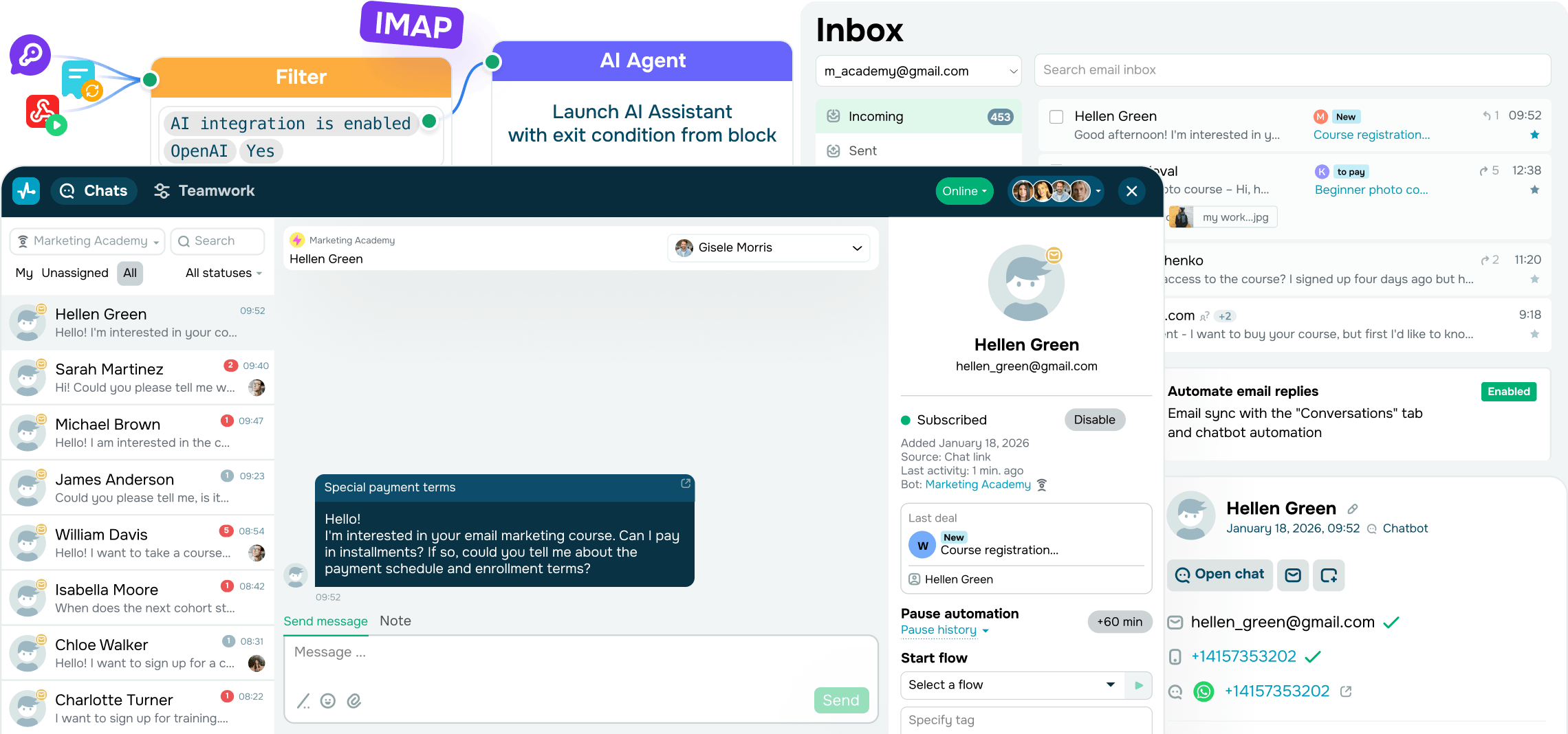1568x734 pixels.
Task: Star the Hellen Green email in Inbox
Action: coord(1535,135)
